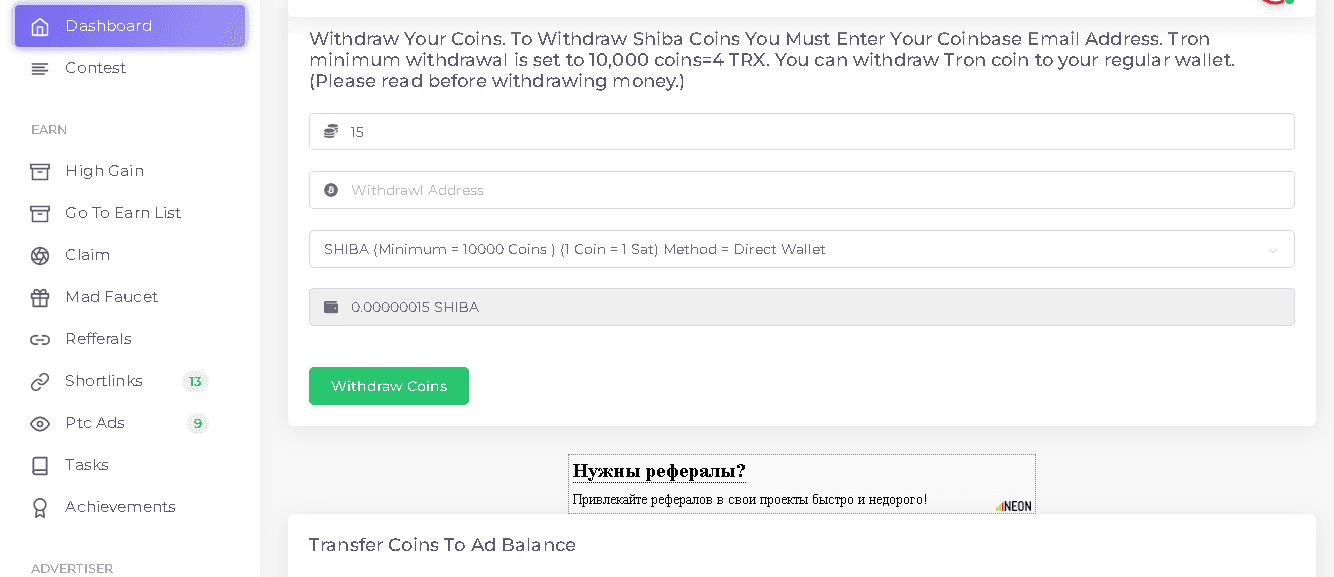Screen dimensions: 1334x577
Task: Click the Shortlinks count badge 13
Action: [195, 381]
